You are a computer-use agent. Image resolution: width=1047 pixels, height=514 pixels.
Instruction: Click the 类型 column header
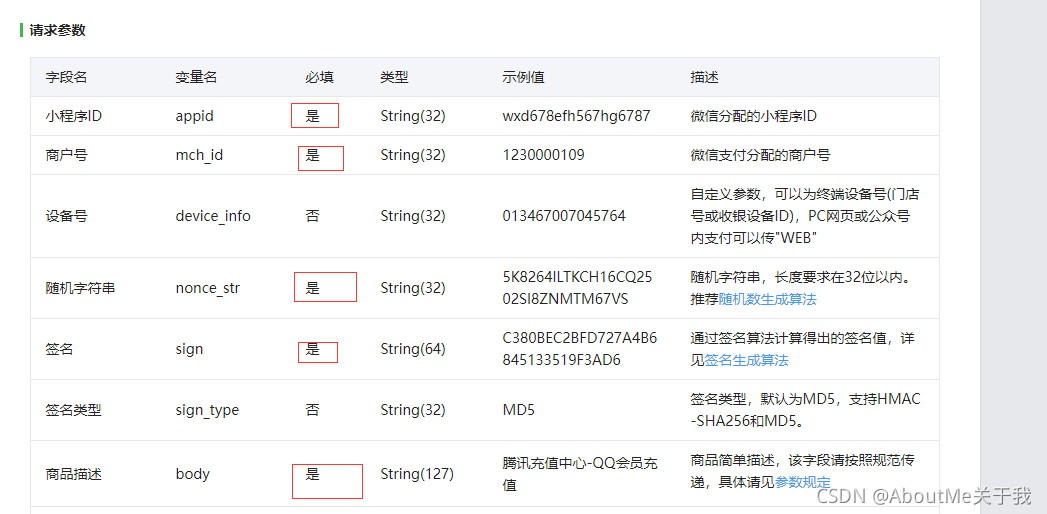tap(394, 77)
